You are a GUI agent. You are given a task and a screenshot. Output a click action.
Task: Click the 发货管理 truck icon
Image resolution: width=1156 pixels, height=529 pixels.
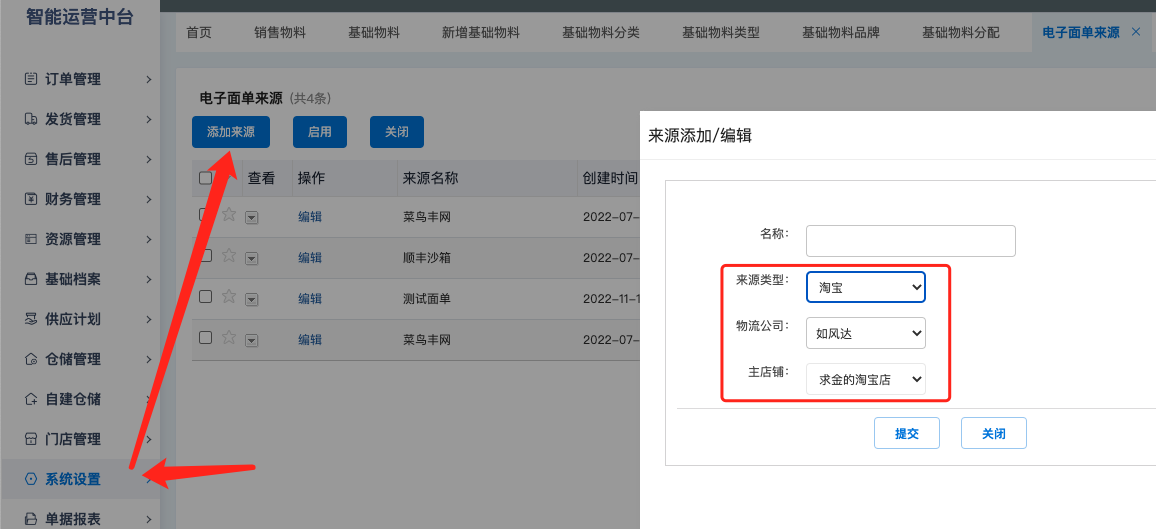tap(31, 119)
